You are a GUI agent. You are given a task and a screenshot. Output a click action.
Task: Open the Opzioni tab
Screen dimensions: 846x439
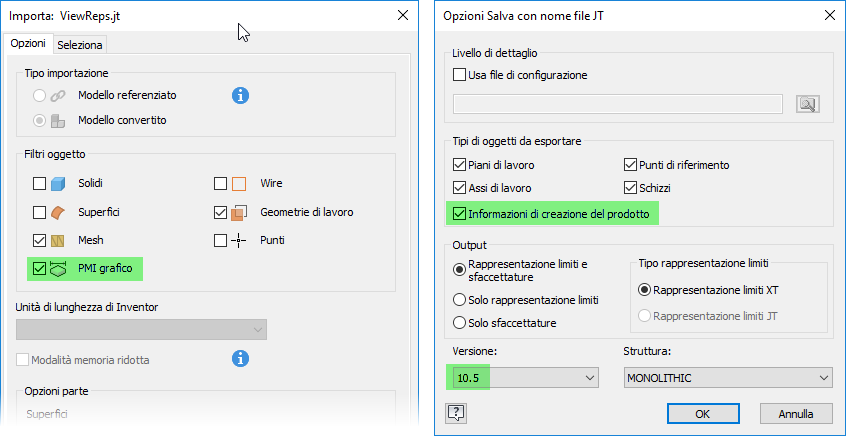(x=28, y=44)
